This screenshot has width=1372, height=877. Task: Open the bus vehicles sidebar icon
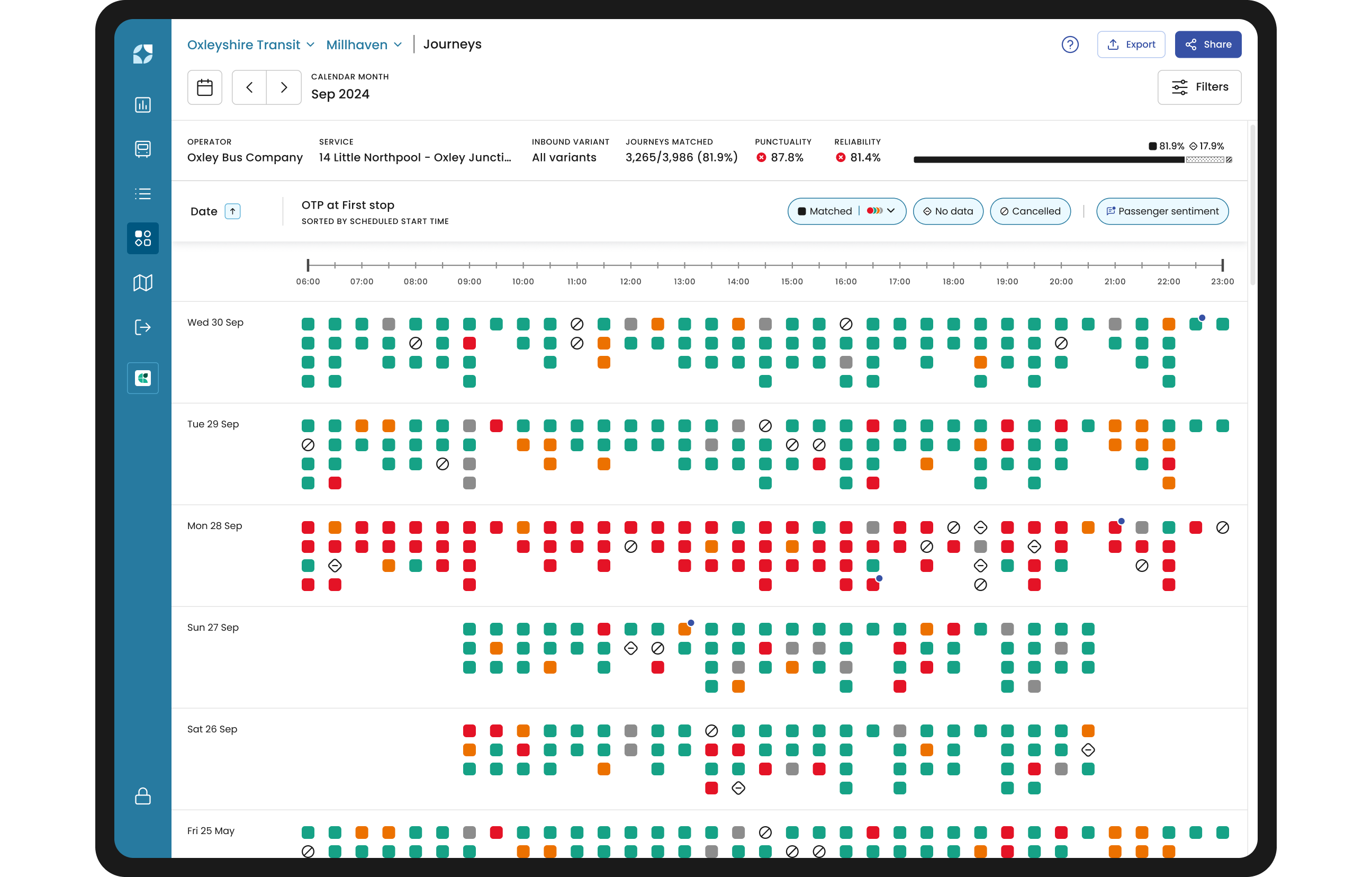pyautogui.click(x=142, y=149)
